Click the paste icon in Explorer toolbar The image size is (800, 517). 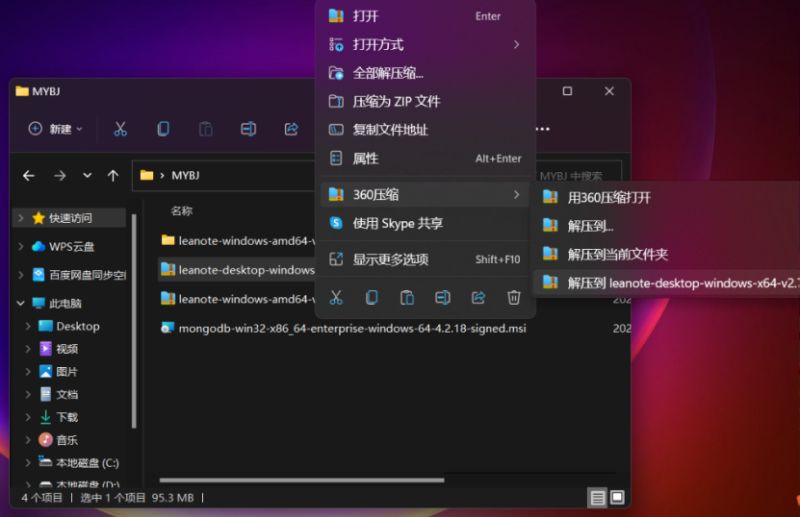click(x=206, y=129)
